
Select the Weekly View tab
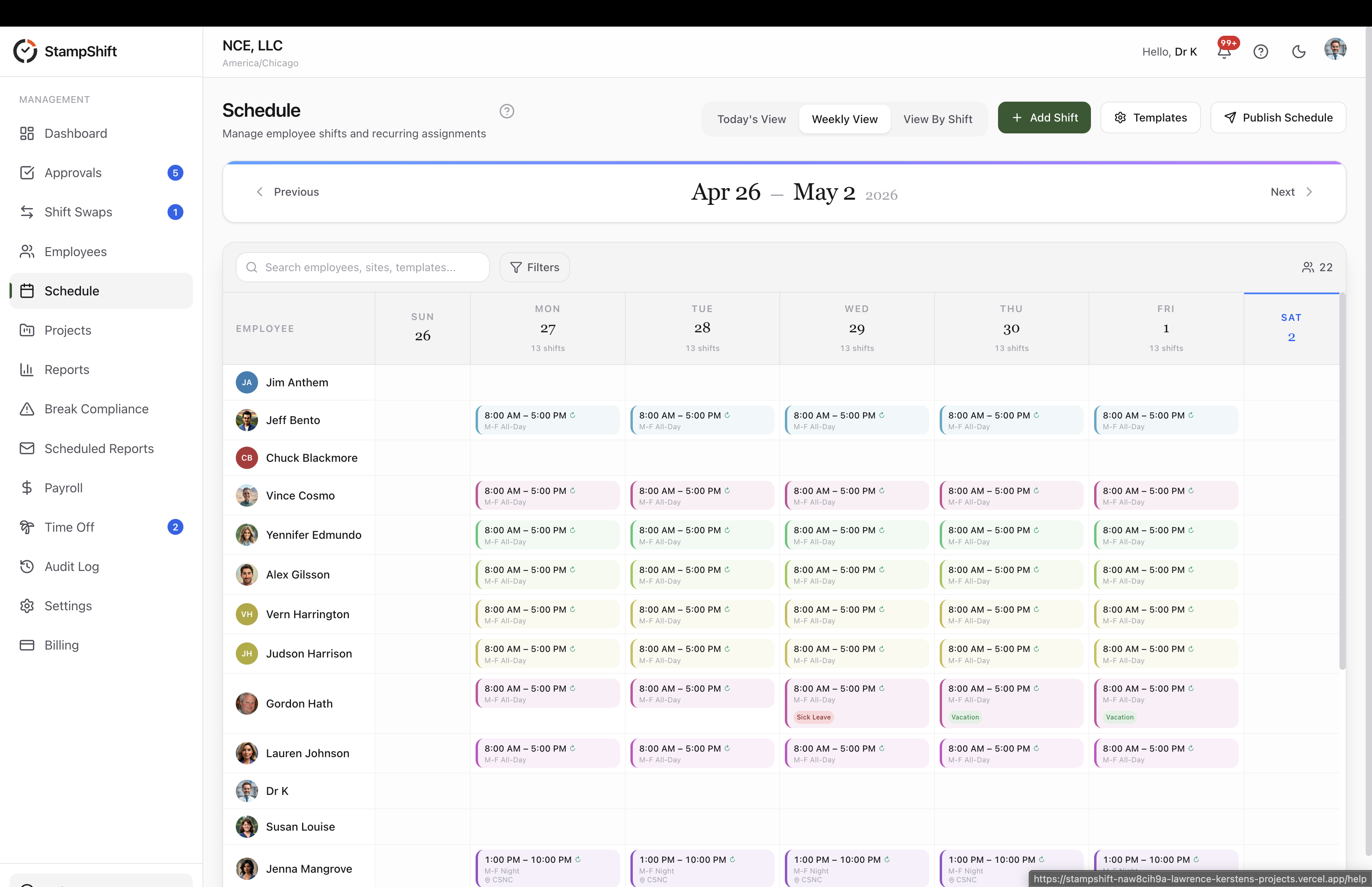pos(845,119)
